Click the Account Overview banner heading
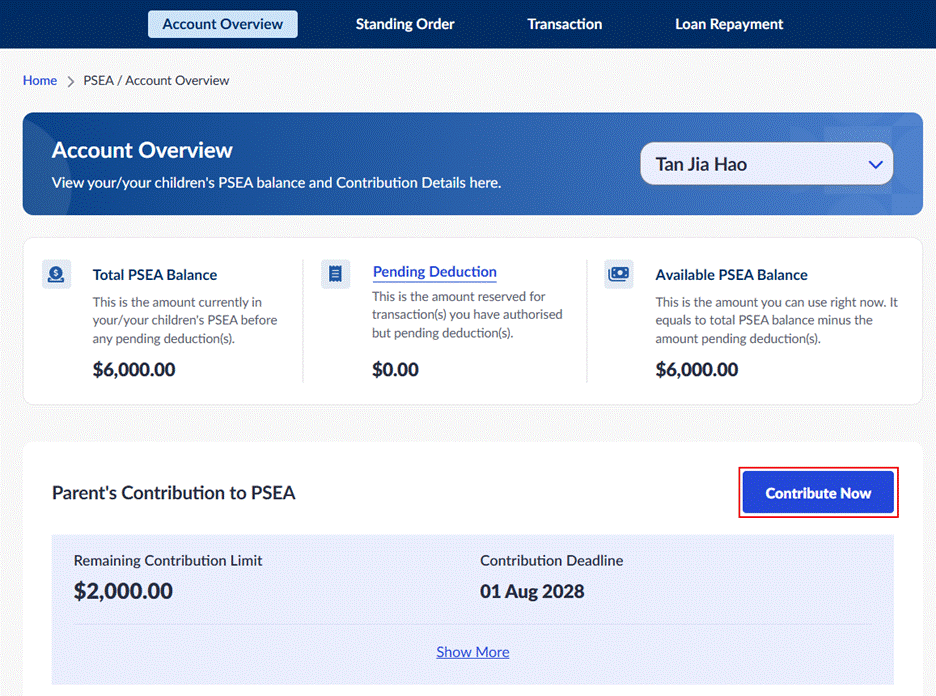Image resolution: width=936 pixels, height=696 pixels. tap(142, 150)
